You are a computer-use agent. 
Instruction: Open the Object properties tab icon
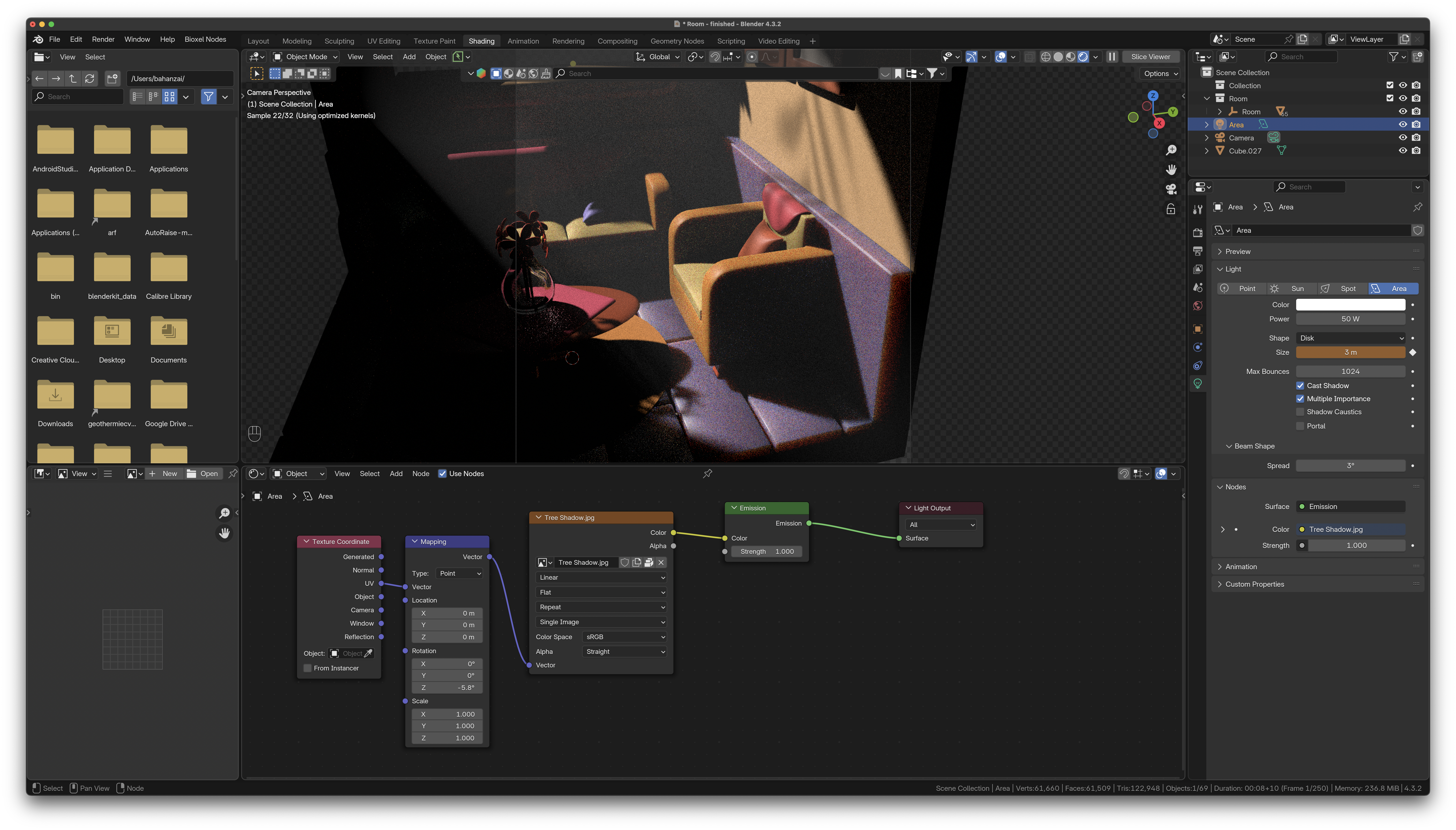(1198, 329)
